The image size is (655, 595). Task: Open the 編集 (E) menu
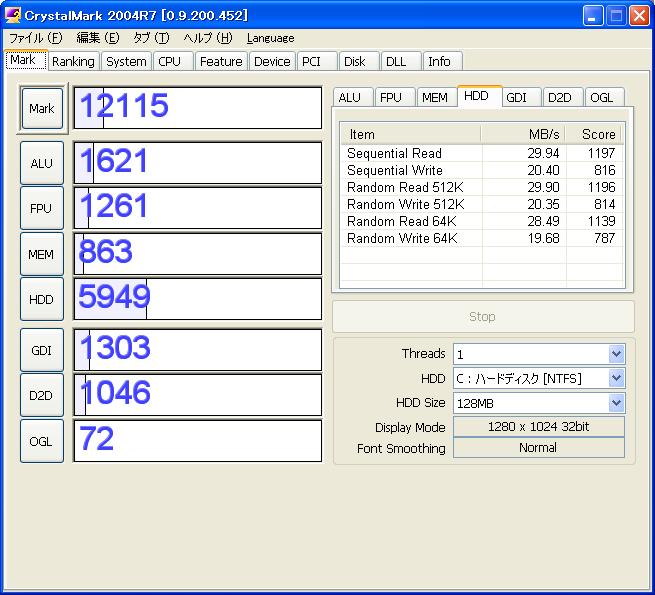[x=98, y=38]
